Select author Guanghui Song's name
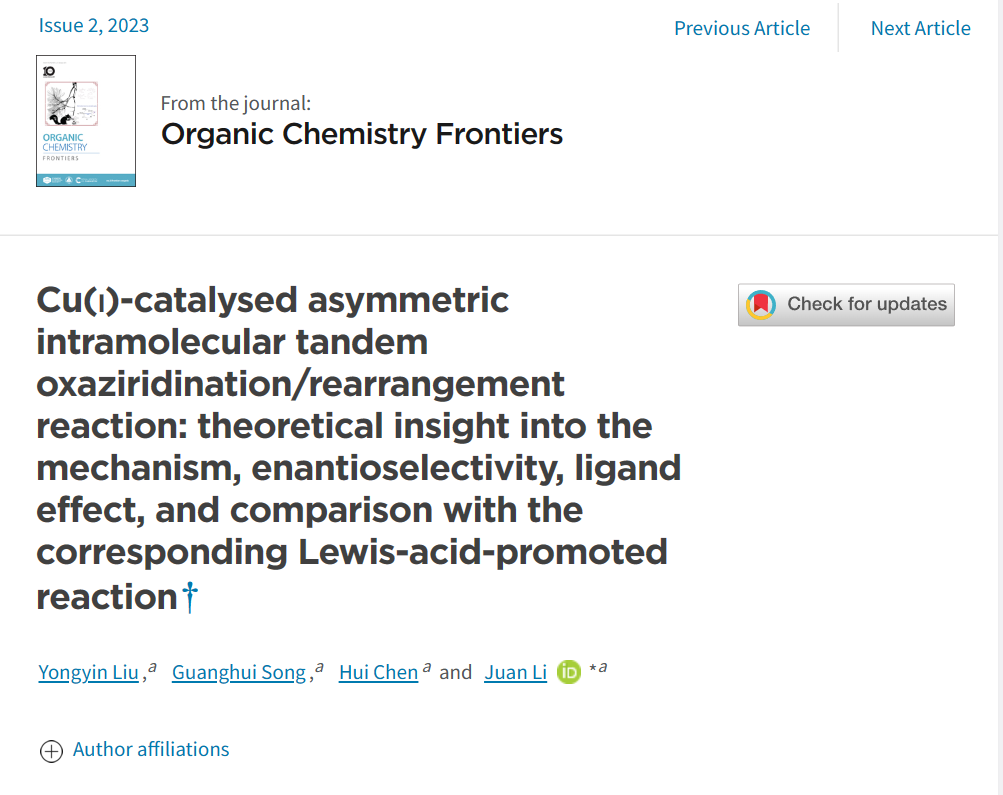This screenshot has width=1003, height=795. click(x=239, y=672)
